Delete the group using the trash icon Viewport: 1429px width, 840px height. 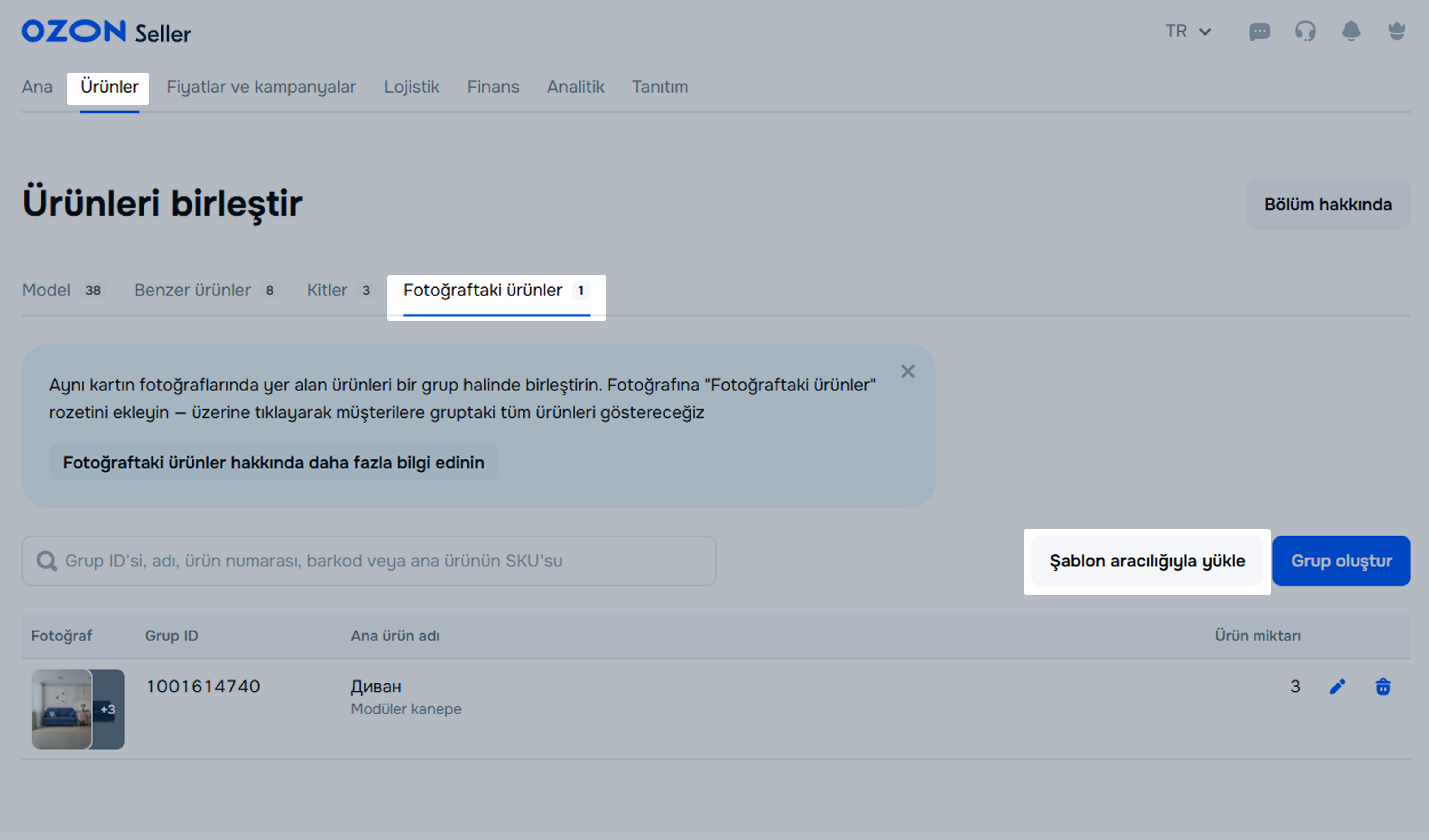pyautogui.click(x=1383, y=687)
